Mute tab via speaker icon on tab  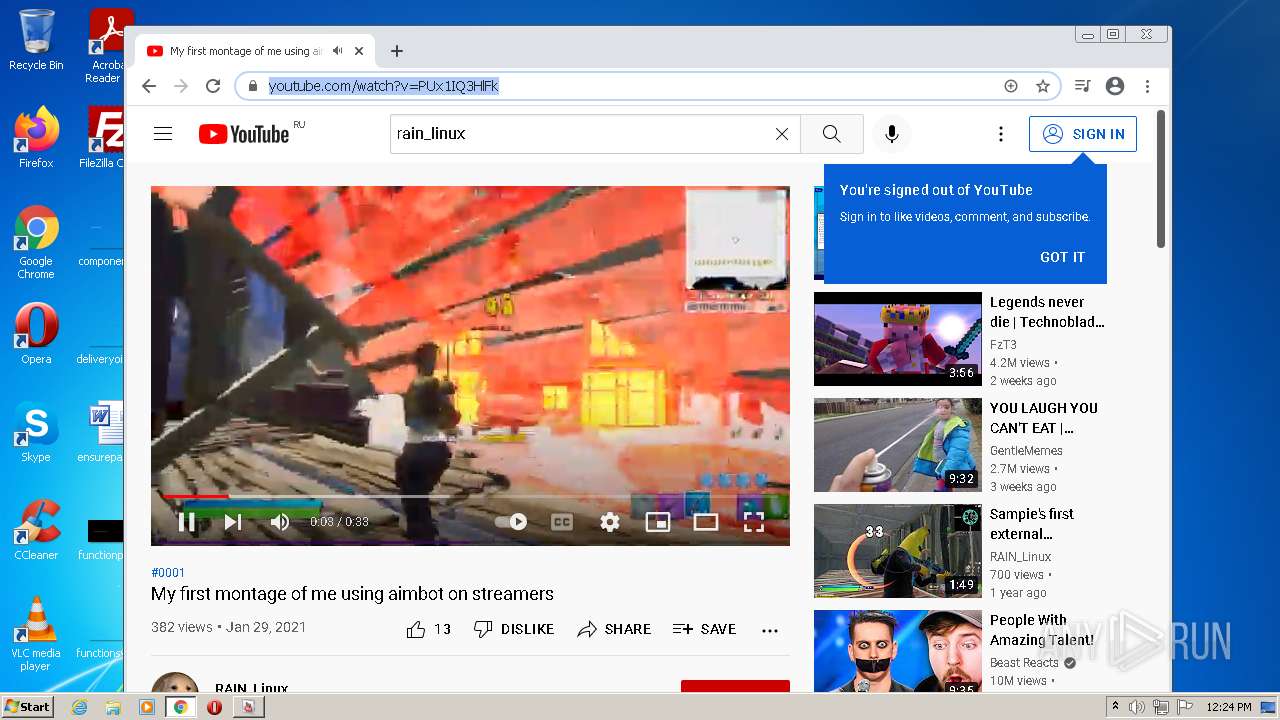[x=338, y=51]
